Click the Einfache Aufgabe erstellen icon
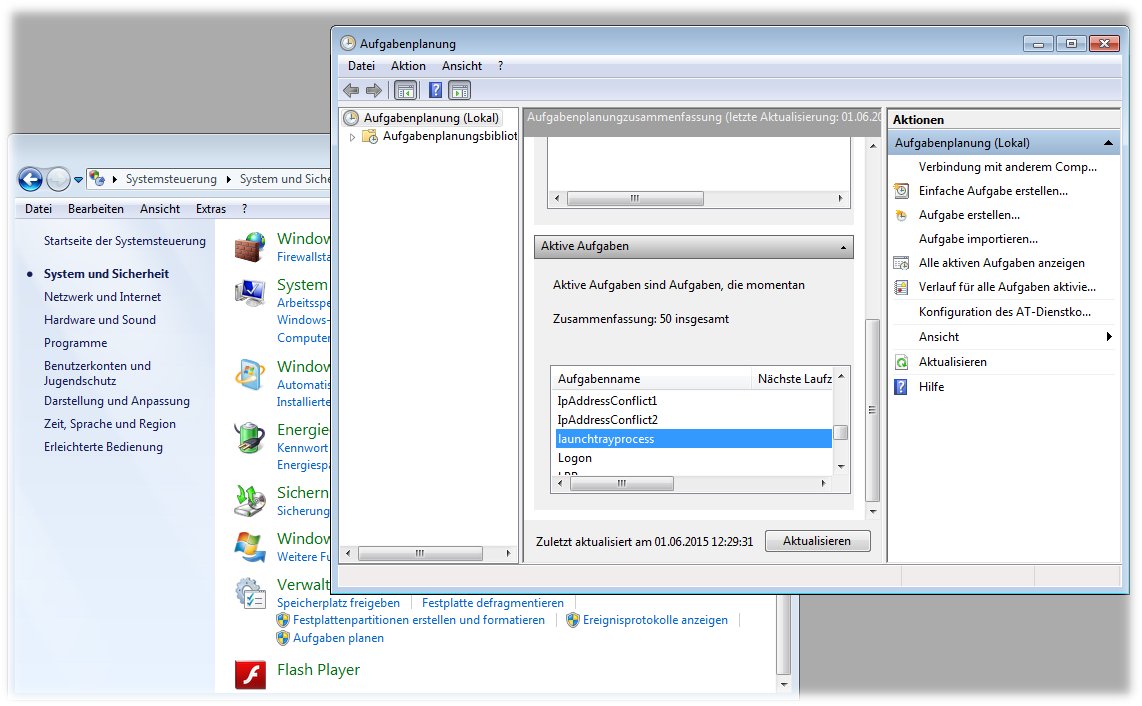The image size is (1142, 706). (901, 190)
